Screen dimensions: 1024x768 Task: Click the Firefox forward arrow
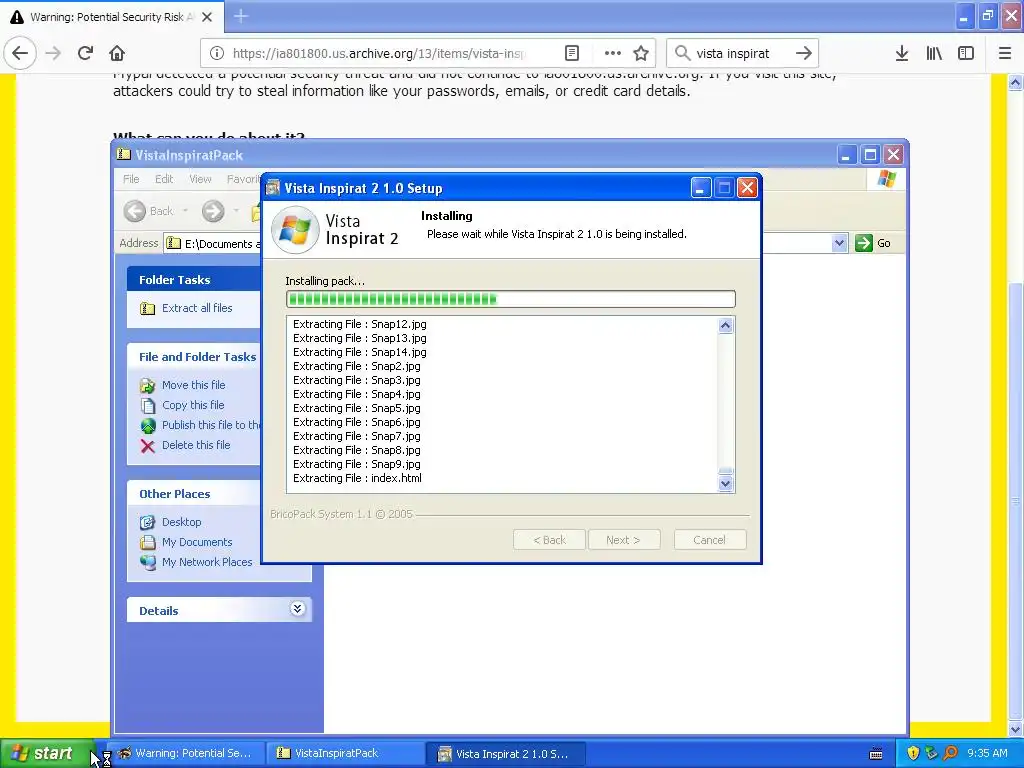click(x=53, y=54)
